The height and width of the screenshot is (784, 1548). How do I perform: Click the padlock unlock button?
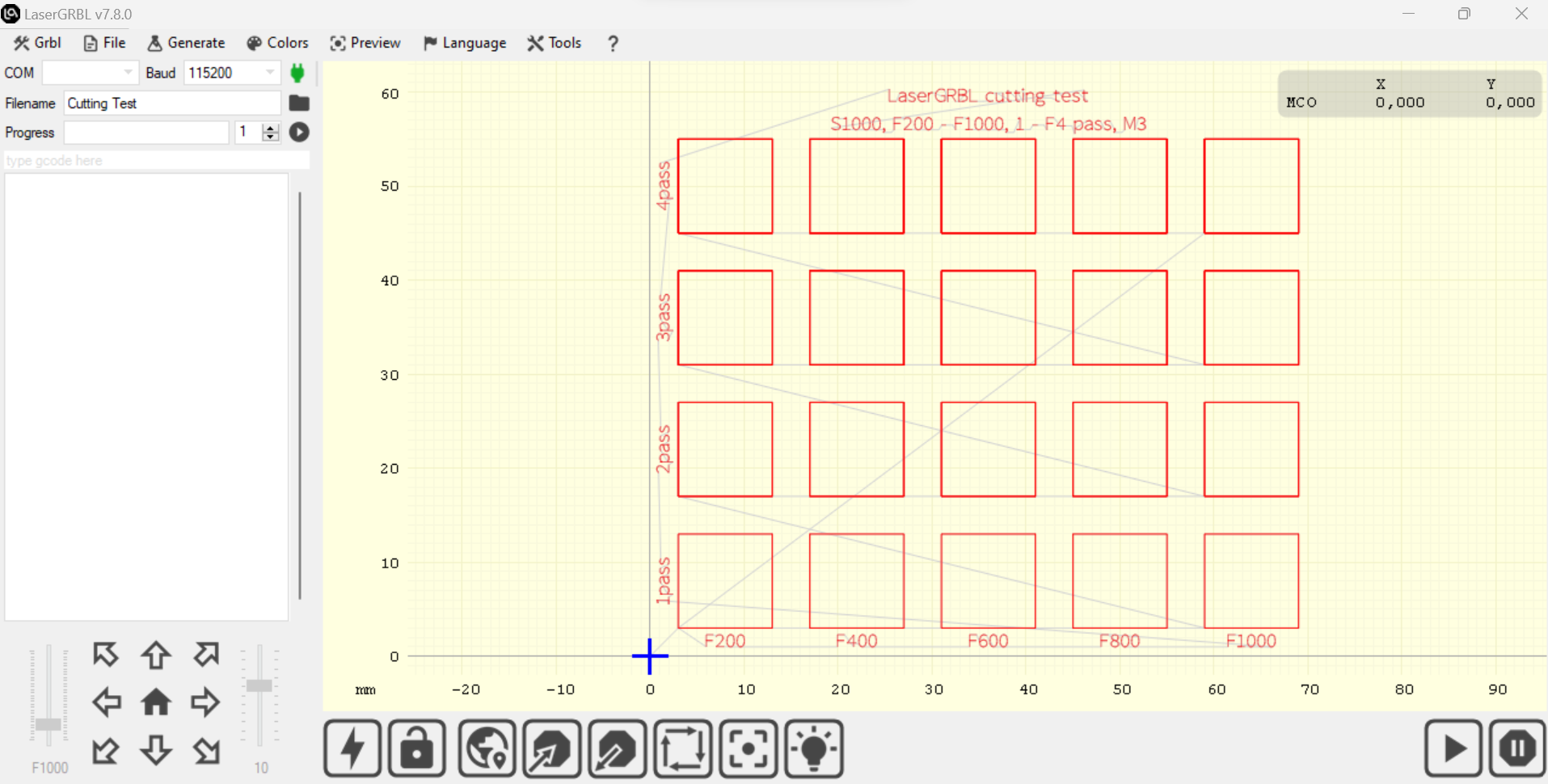tap(417, 748)
